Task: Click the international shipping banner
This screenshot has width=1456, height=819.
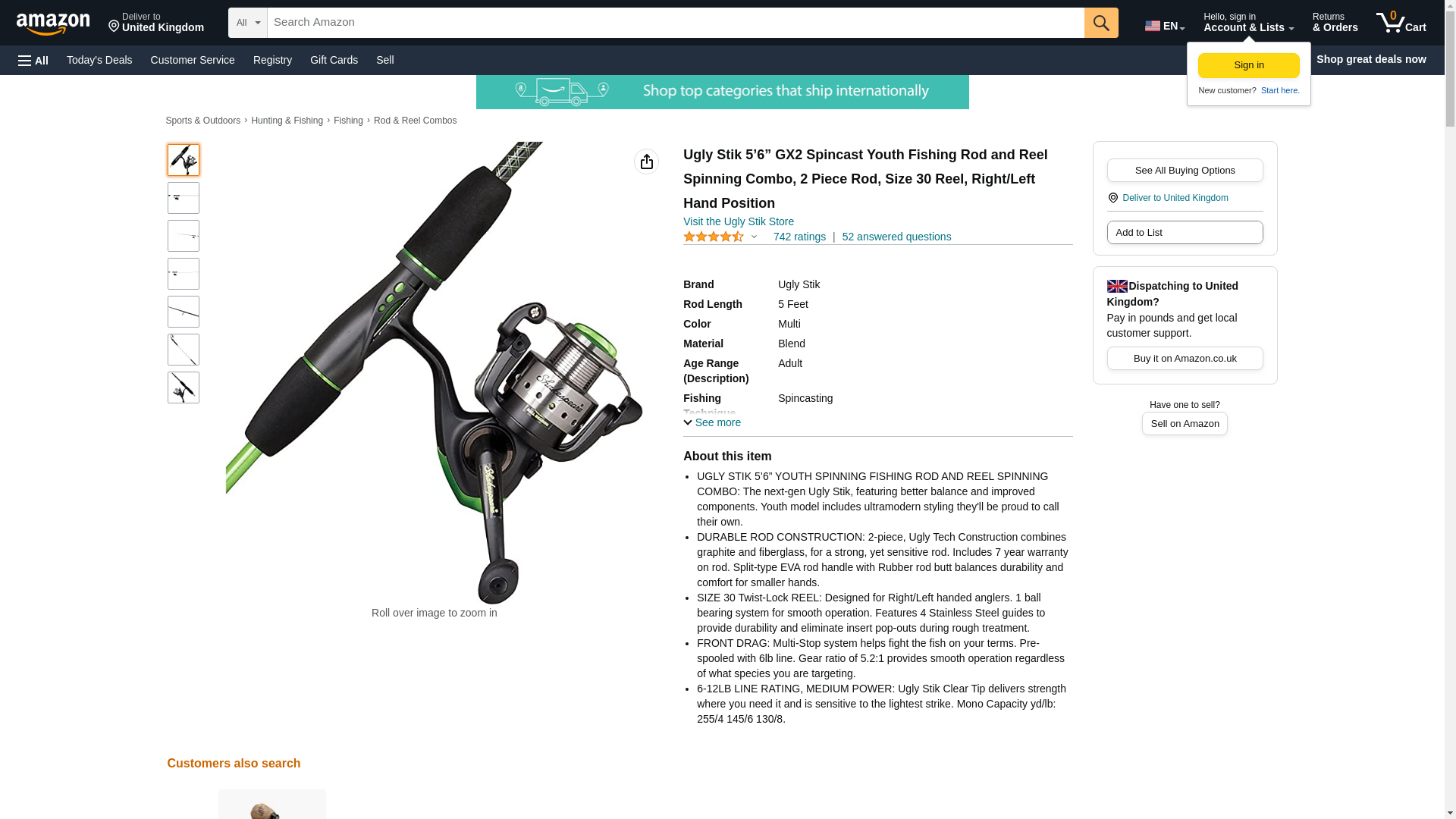Action: click(722, 92)
